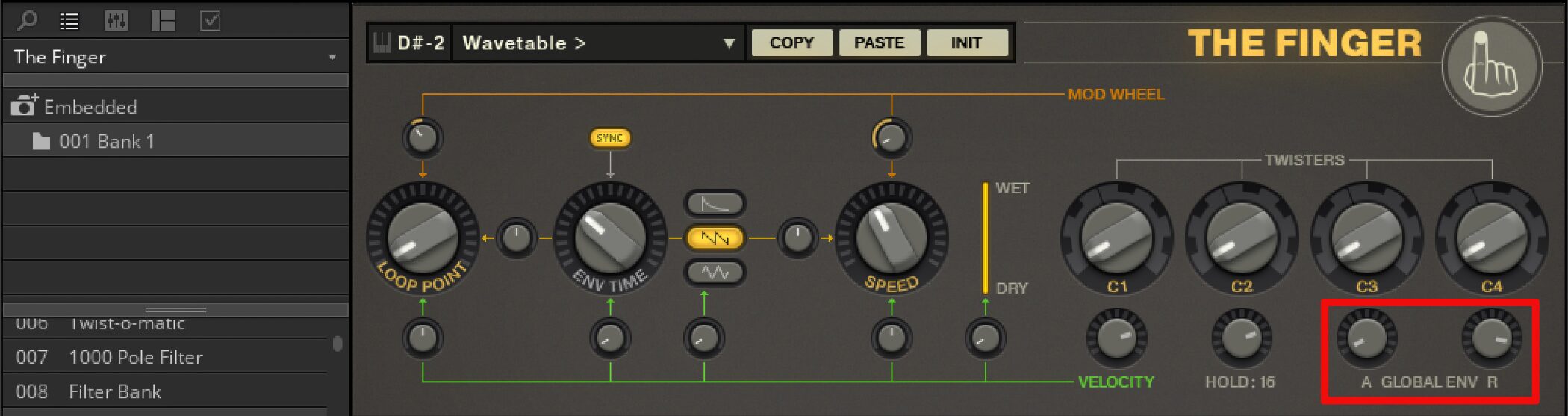The height and width of the screenshot is (416, 1568).
Task: Select the D#-2 key label
Action: tap(420, 43)
